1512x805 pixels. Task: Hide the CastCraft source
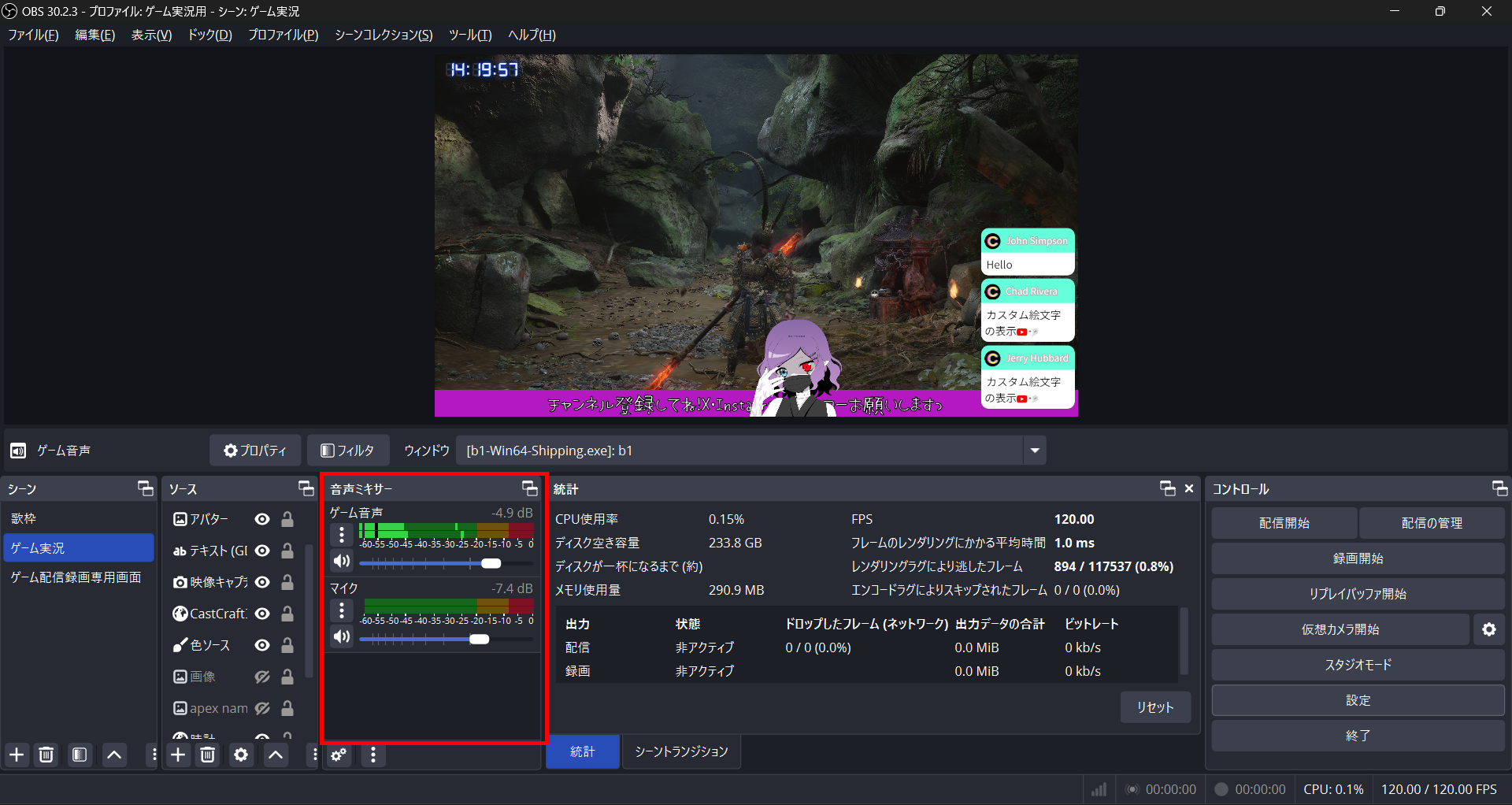pyautogui.click(x=262, y=614)
